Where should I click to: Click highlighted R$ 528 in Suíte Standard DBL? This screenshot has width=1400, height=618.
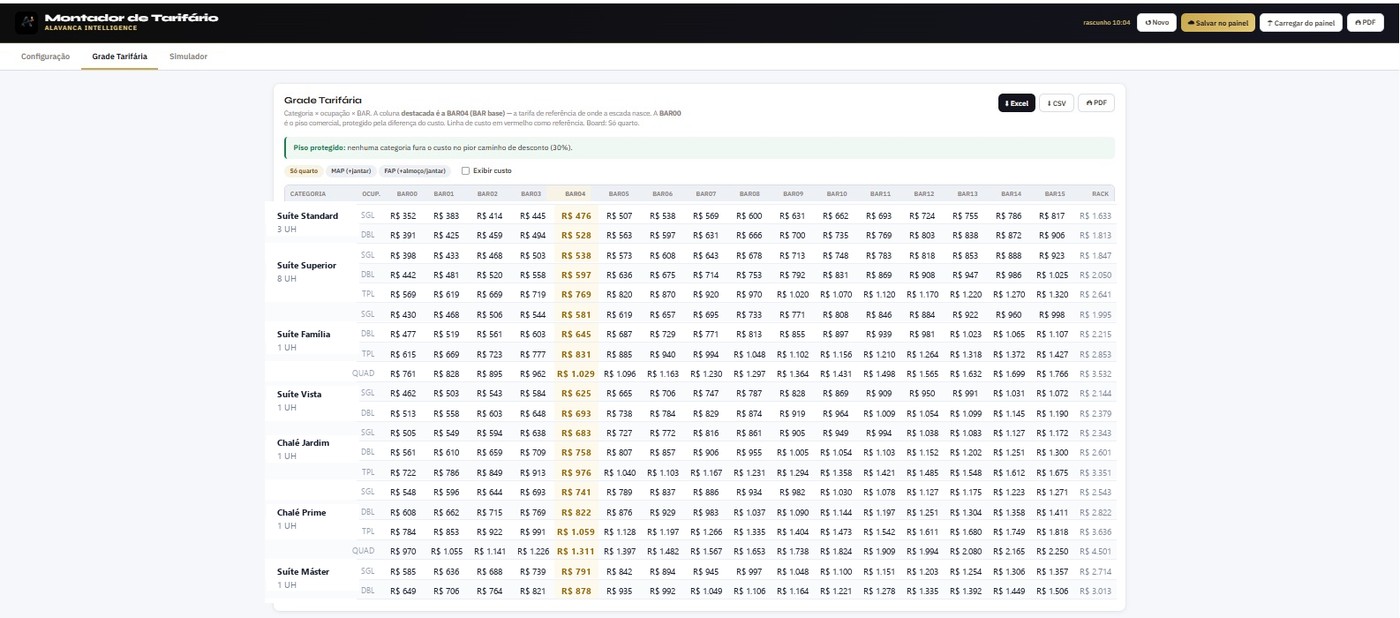point(576,235)
